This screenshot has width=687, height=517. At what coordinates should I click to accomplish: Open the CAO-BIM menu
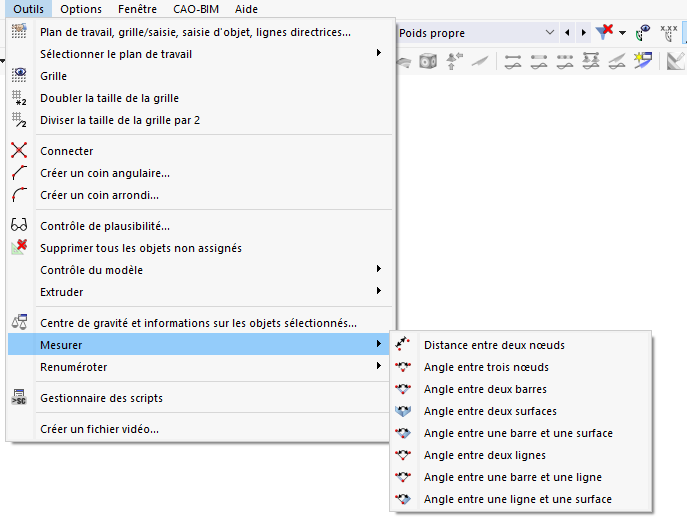pos(196,9)
